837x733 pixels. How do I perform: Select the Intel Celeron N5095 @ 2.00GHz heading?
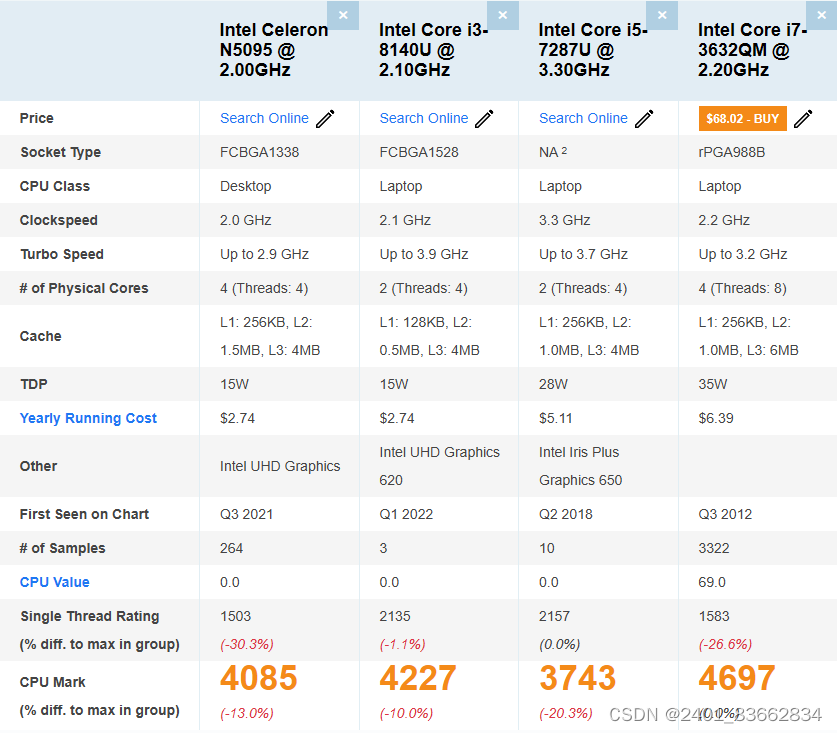click(x=274, y=50)
